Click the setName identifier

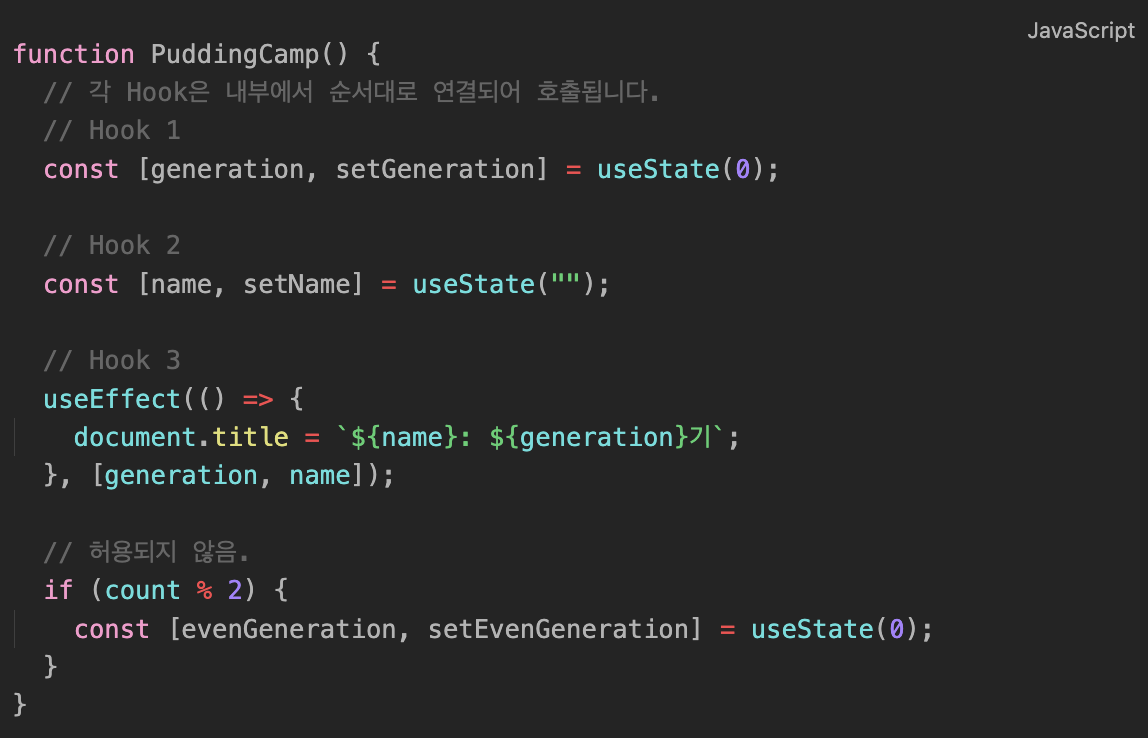tap(296, 284)
